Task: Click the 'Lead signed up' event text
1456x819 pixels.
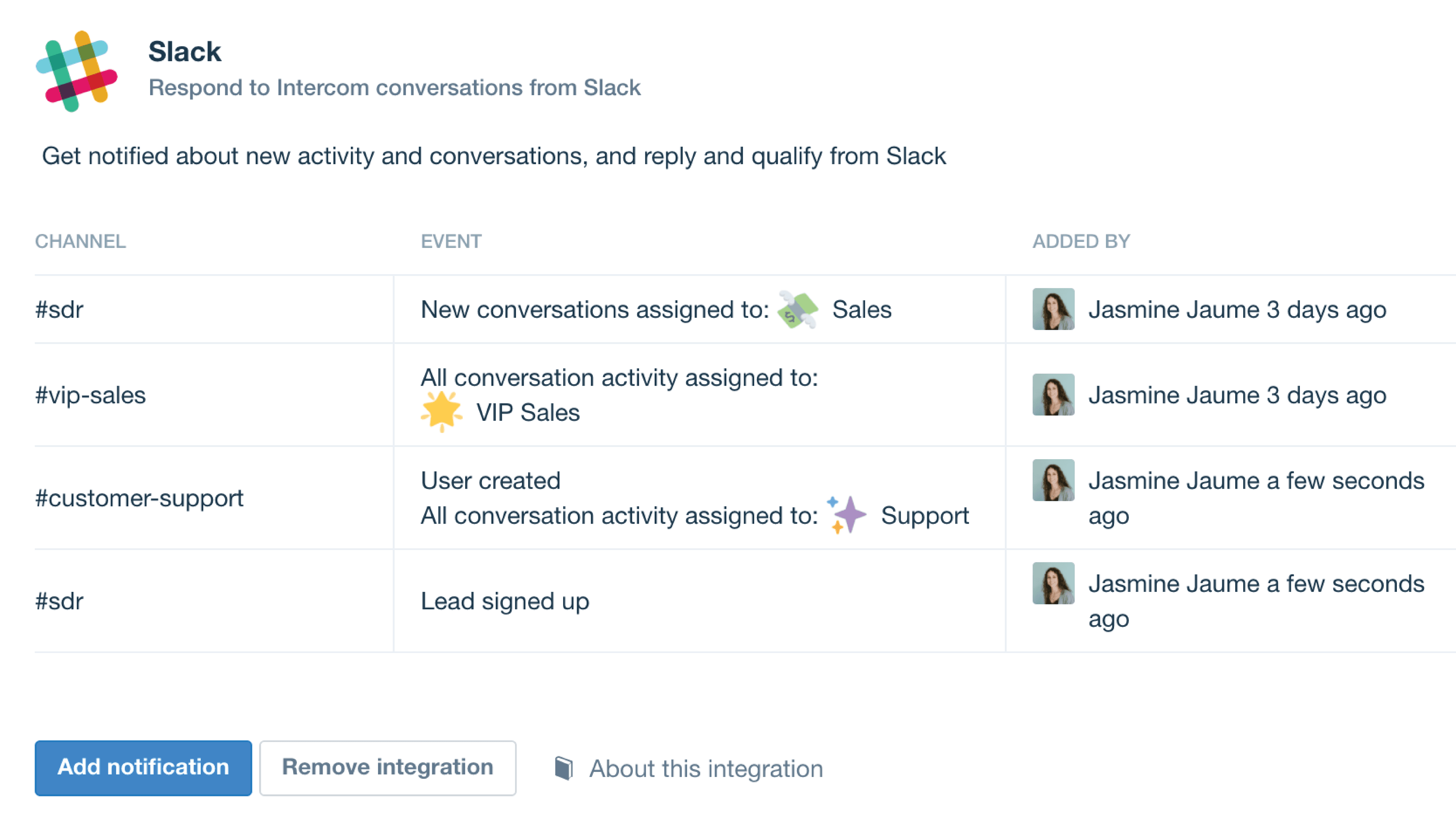Action: point(505,601)
